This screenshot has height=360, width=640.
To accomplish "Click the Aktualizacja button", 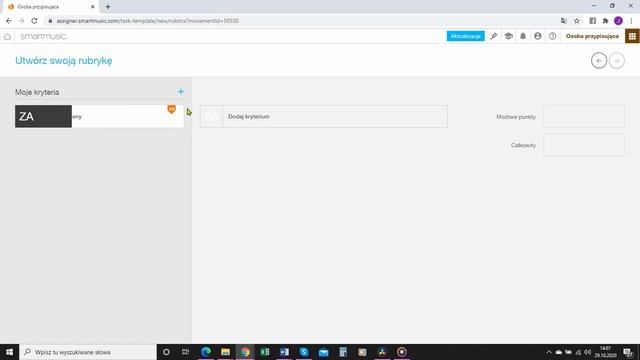I will coord(465,36).
